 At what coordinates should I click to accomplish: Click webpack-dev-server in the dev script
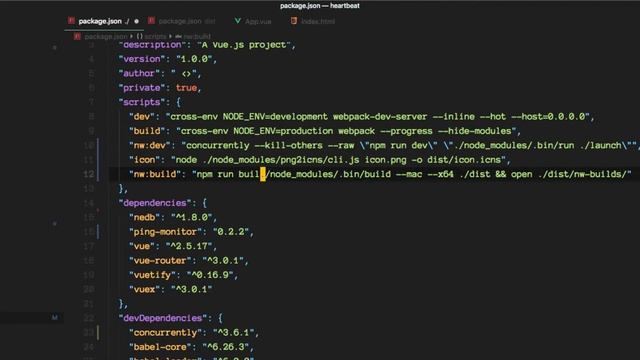tap(380, 117)
